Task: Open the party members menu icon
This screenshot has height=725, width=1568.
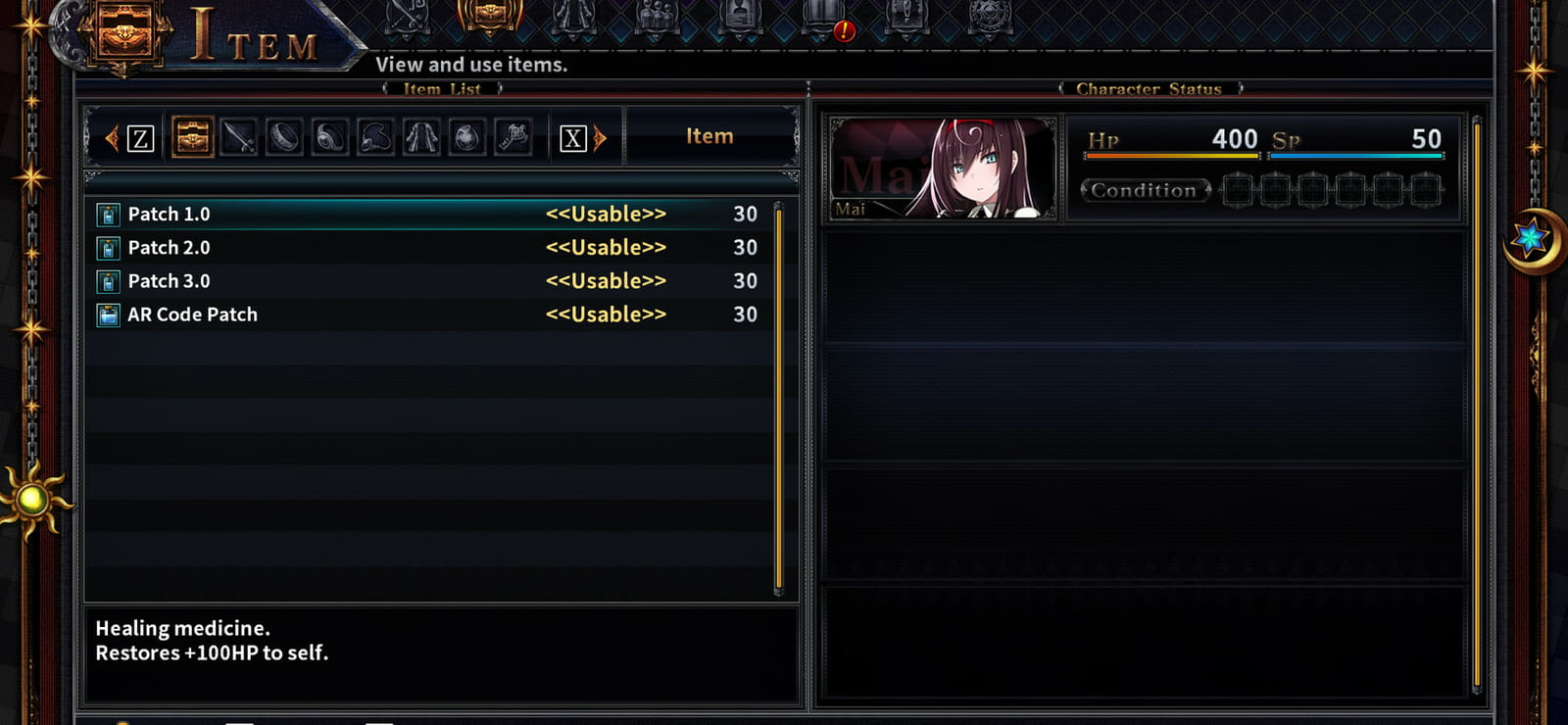Action: pyautogui.click(x=658, y=17)
